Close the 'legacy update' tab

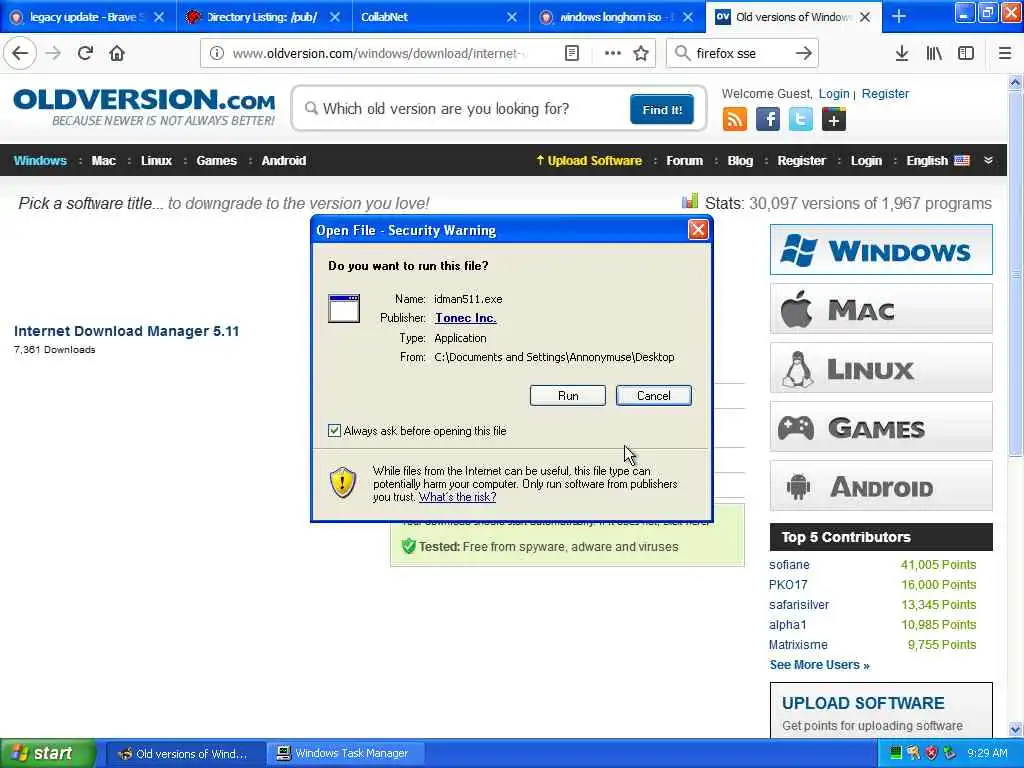[x=159, y=17]
